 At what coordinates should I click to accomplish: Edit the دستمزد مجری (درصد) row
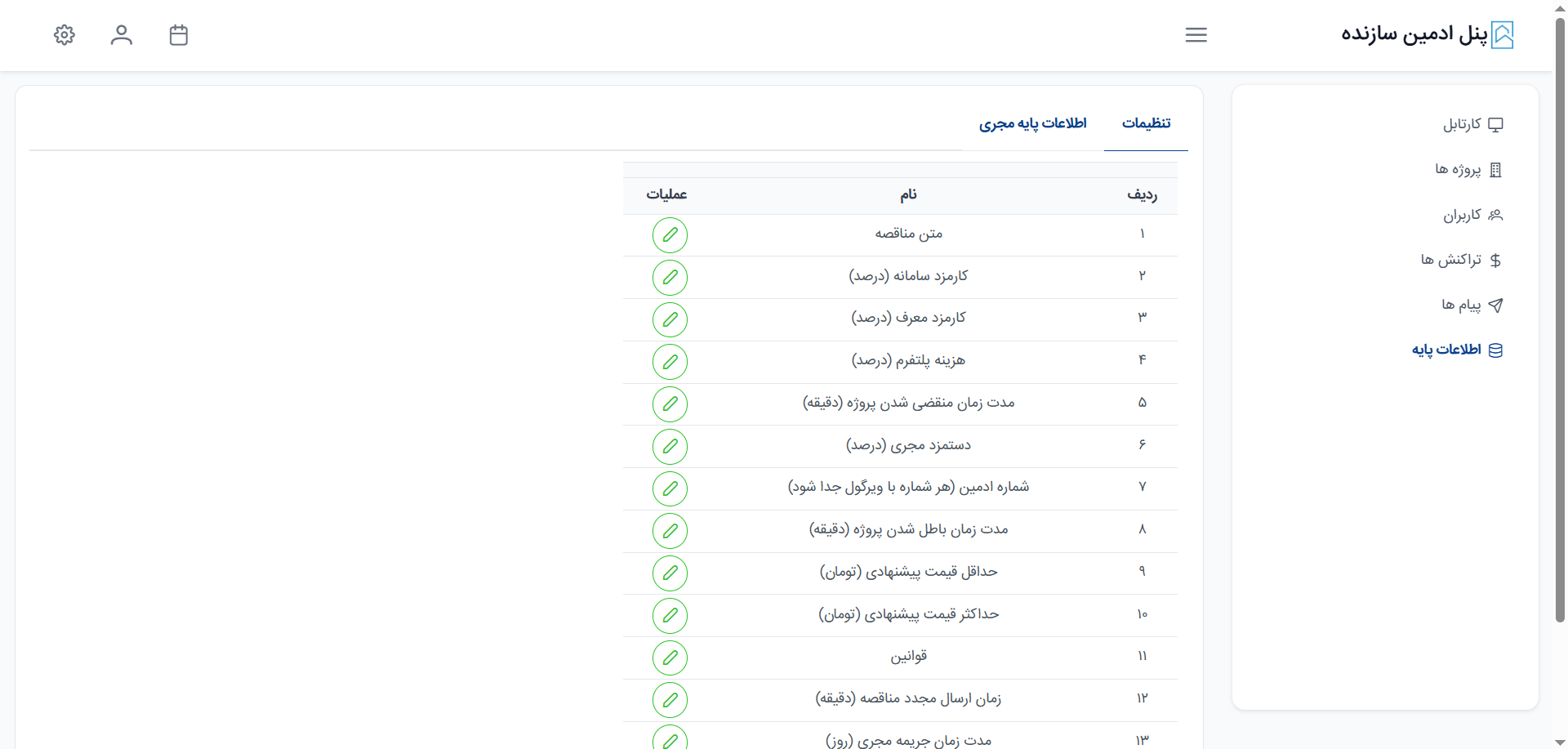[670, 447]
